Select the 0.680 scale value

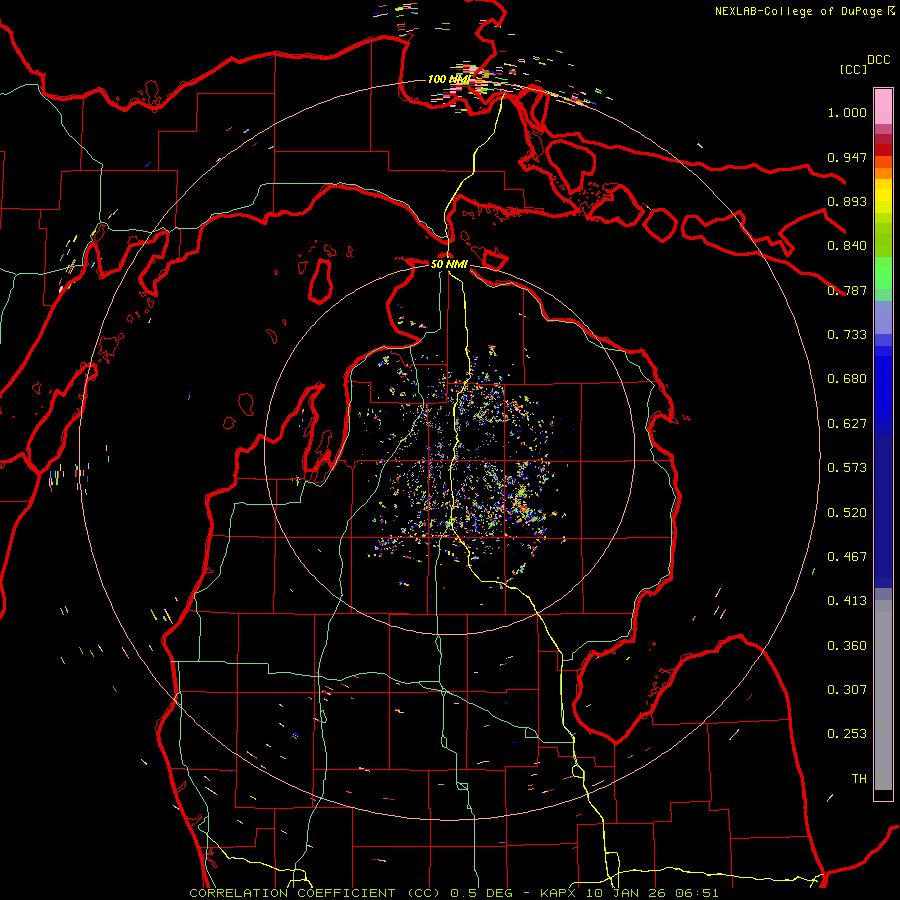coord(847,379)
